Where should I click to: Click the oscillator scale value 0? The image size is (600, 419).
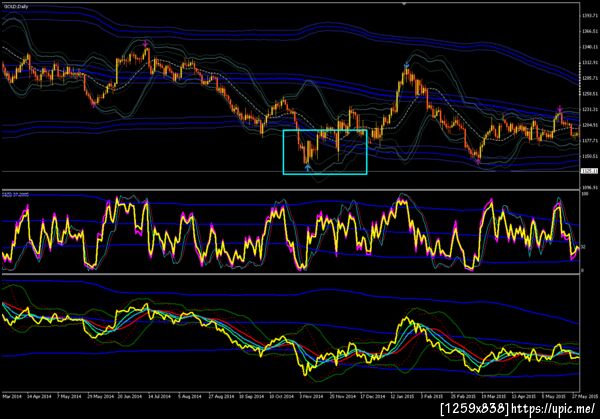coord(583,270)
